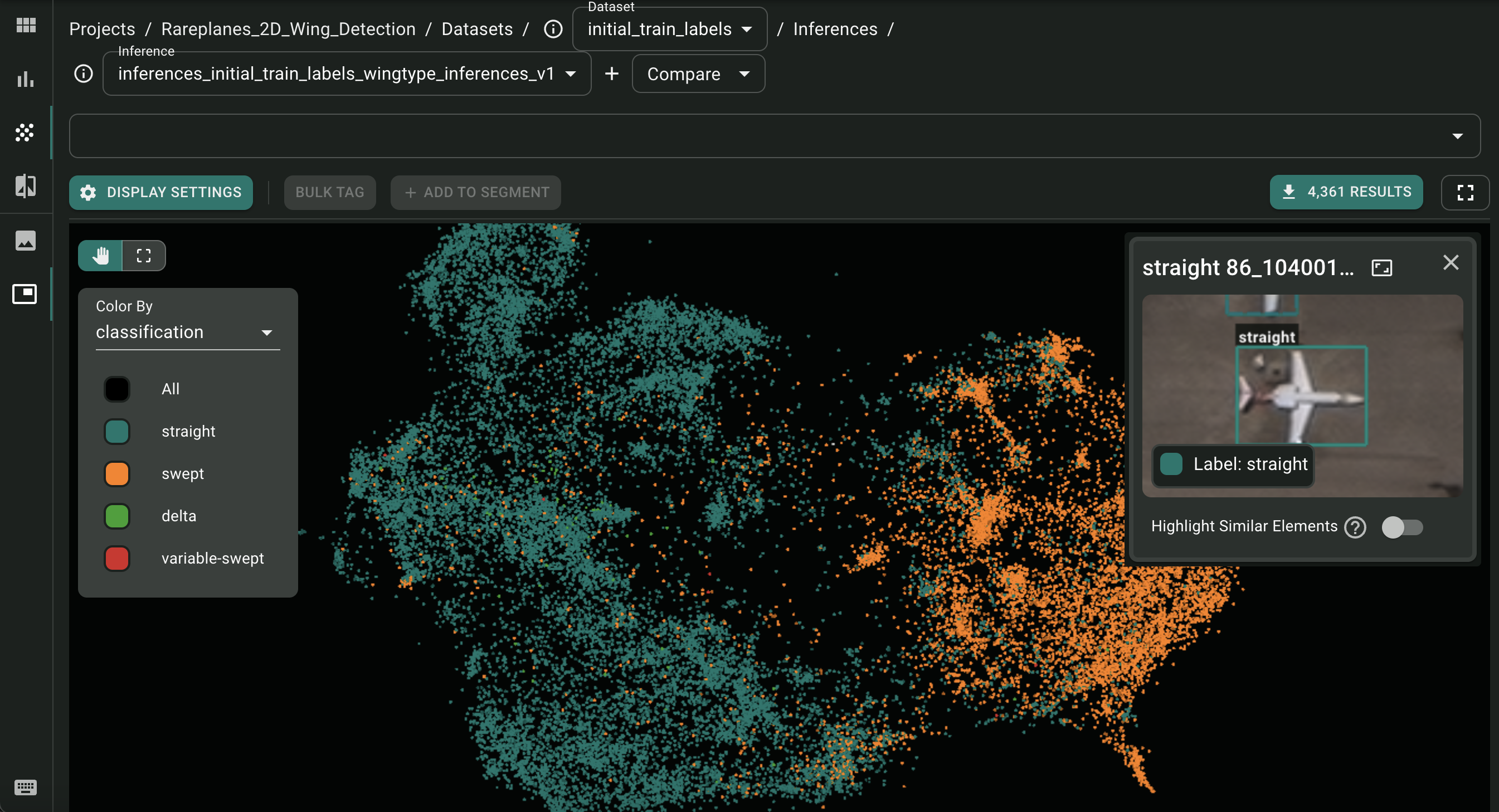Toggle the swept class visibility

[117, 473]
